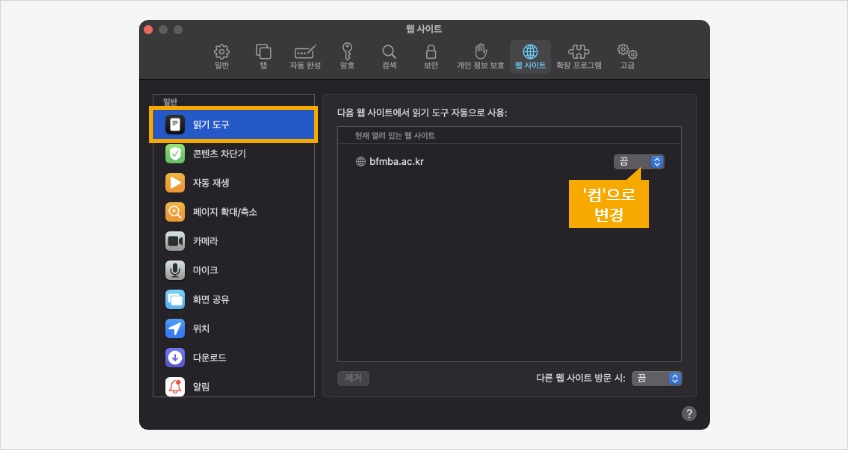Open 개인 정보 보호 (Privacy) pane

[480, 56]
